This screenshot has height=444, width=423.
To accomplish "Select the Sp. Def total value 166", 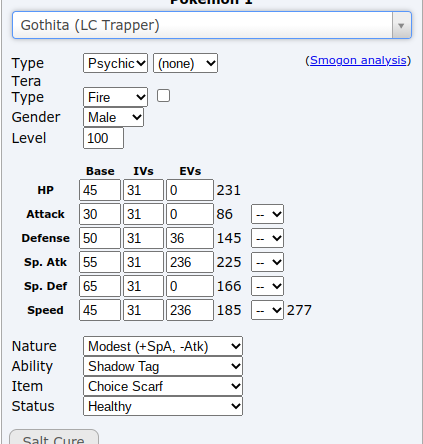I will pos(229,286).
